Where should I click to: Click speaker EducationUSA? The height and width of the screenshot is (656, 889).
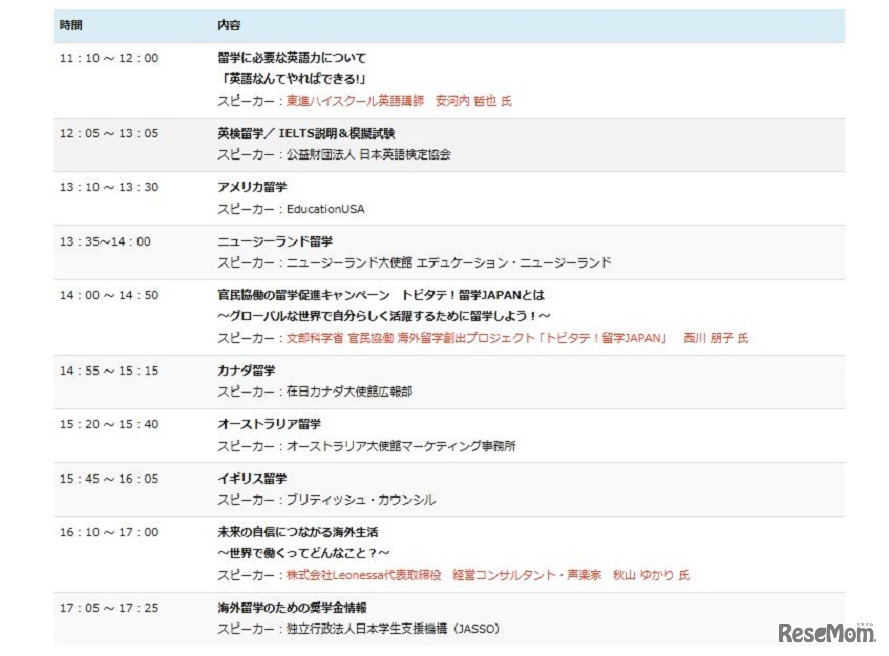pyautogui.click(x=325, y=209)
